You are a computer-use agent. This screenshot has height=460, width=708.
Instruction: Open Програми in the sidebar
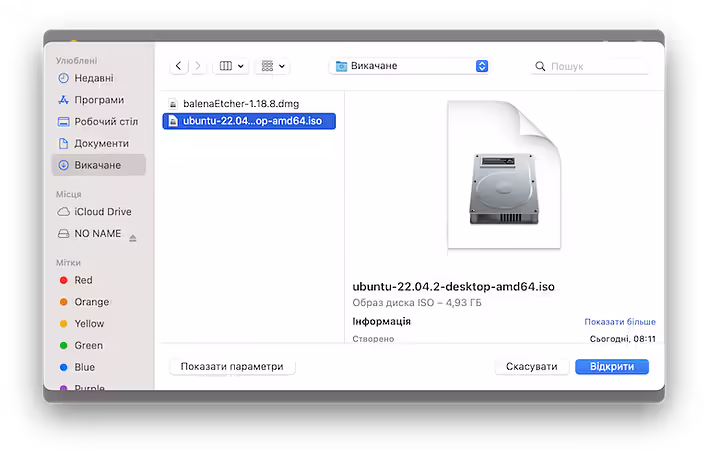coord(98,100)
